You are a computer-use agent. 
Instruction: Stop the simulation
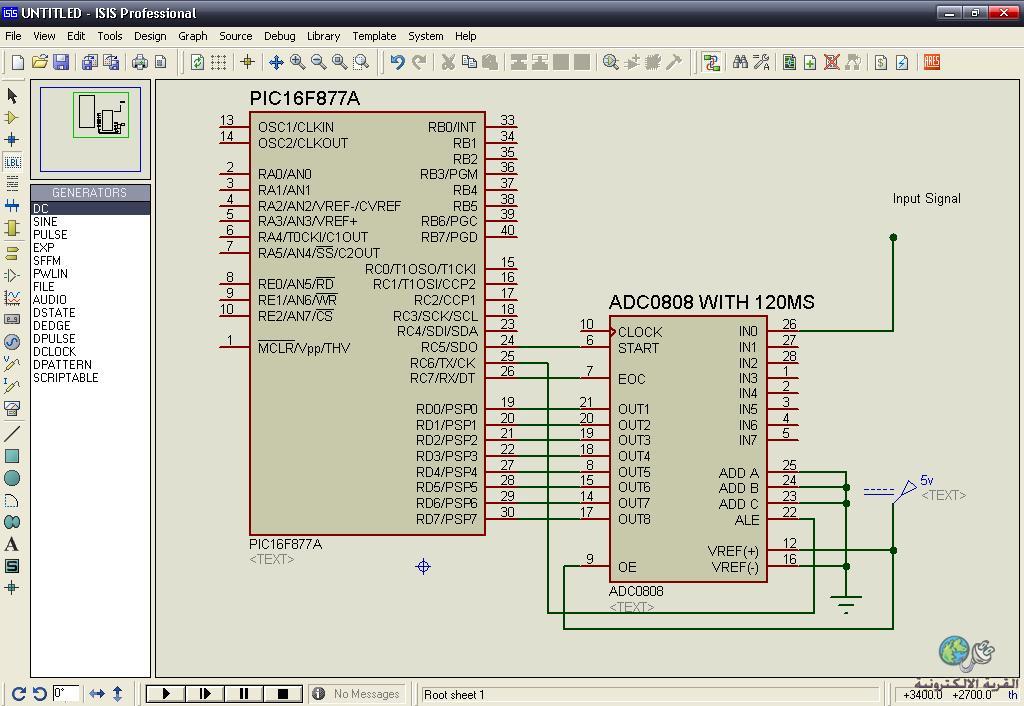pyautogui.click(x=283, y=694)
